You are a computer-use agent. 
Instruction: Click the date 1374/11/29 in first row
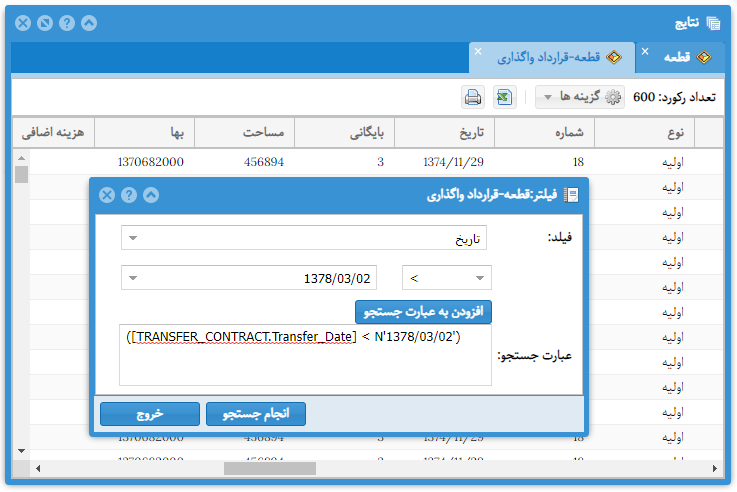tap(453, 162)
